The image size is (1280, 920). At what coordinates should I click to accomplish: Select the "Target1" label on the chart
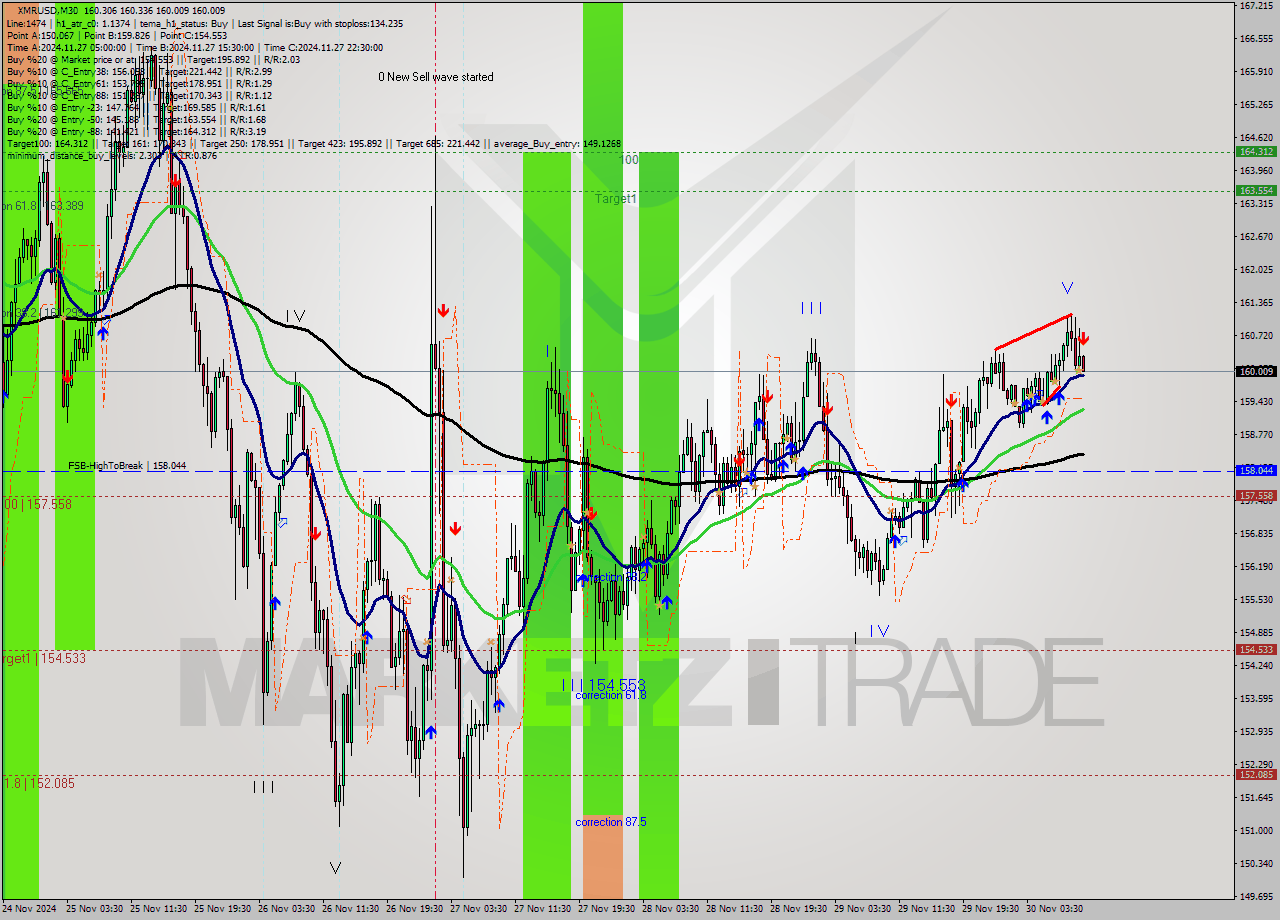[616, 199]
